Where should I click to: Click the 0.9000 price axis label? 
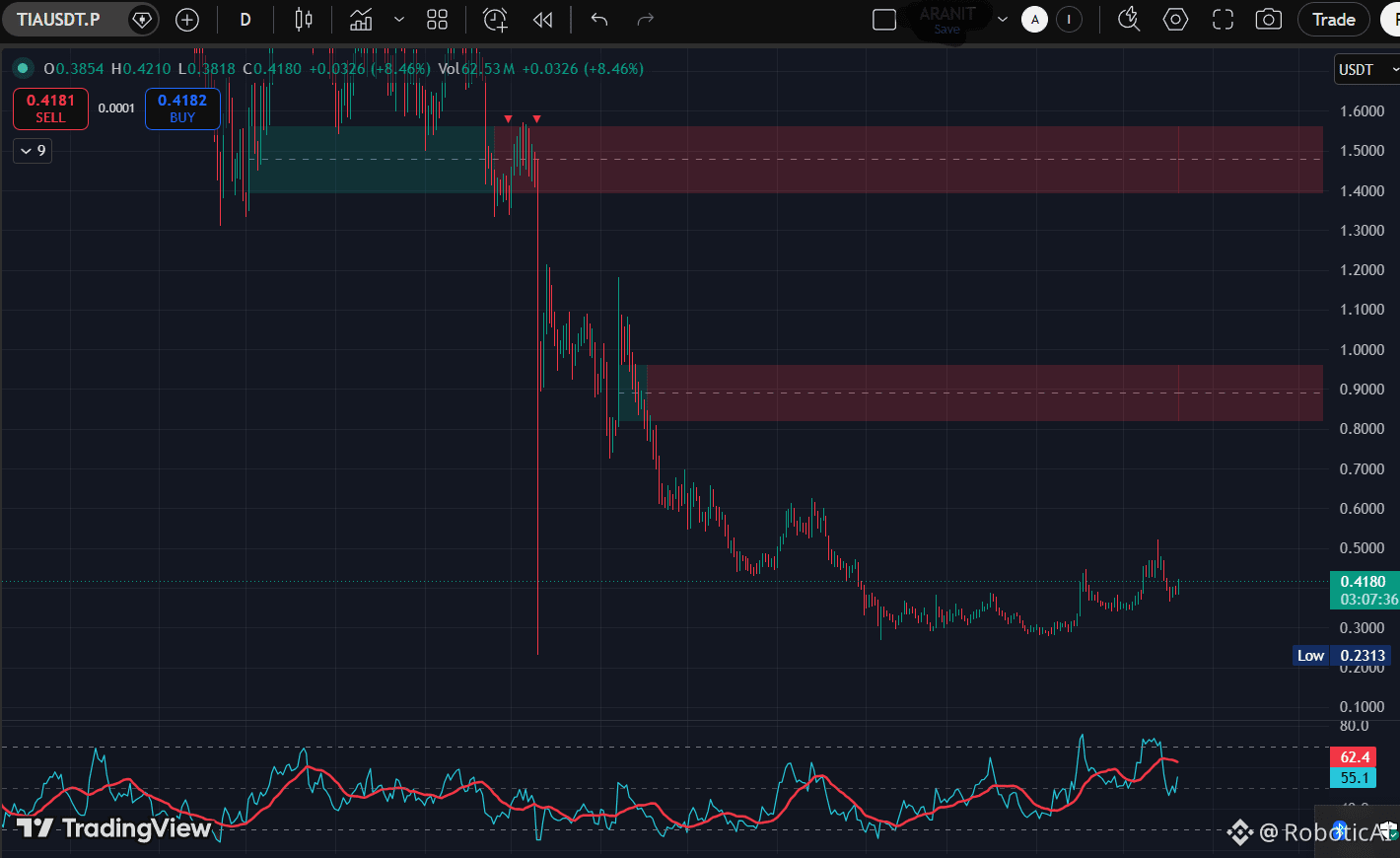point(1362,390)
